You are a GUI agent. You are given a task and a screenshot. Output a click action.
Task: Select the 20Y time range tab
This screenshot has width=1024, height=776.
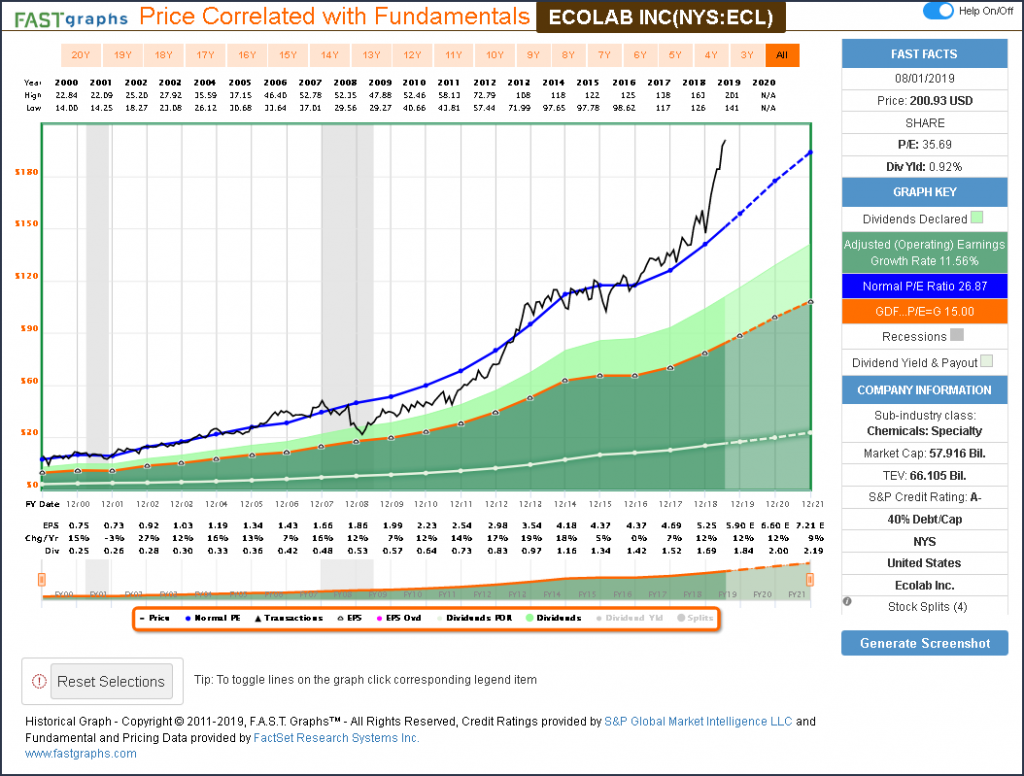pos(81,56)
